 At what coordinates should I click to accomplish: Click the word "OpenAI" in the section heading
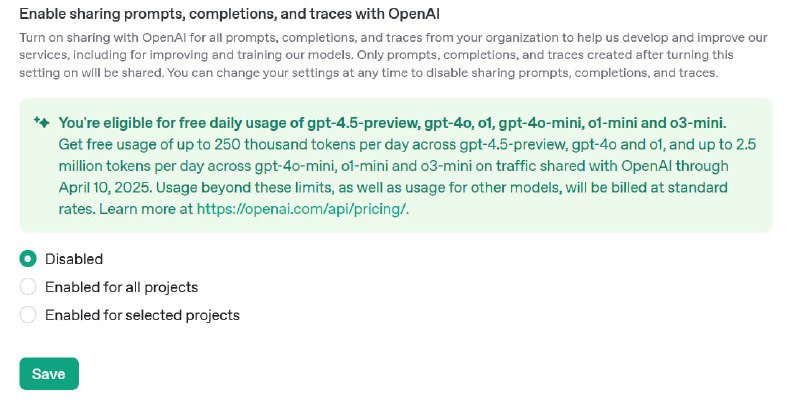click(414, 14)
